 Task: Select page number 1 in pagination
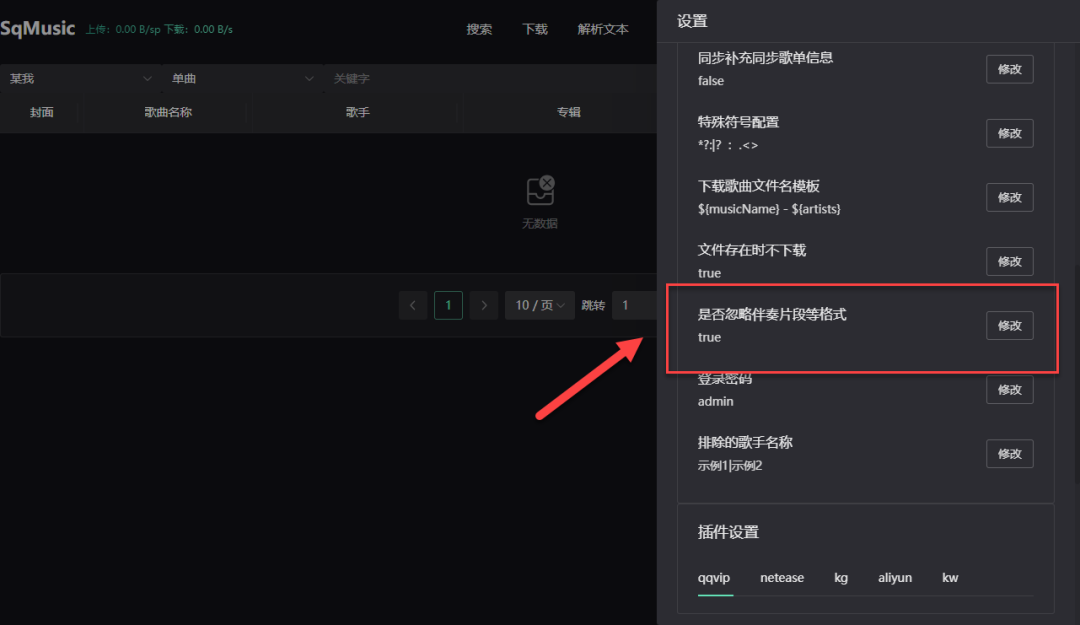point(448,305)
